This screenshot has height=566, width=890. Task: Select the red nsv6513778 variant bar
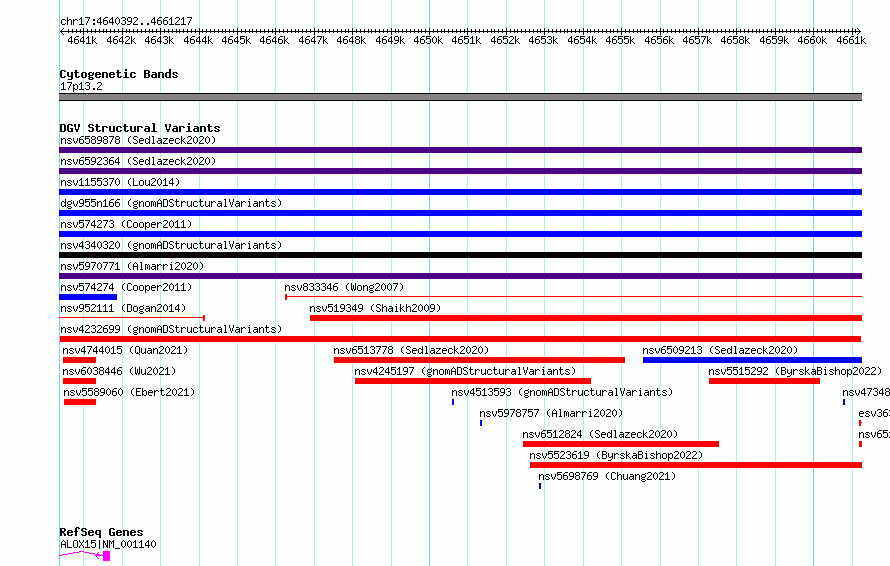(x=480, y=360)
